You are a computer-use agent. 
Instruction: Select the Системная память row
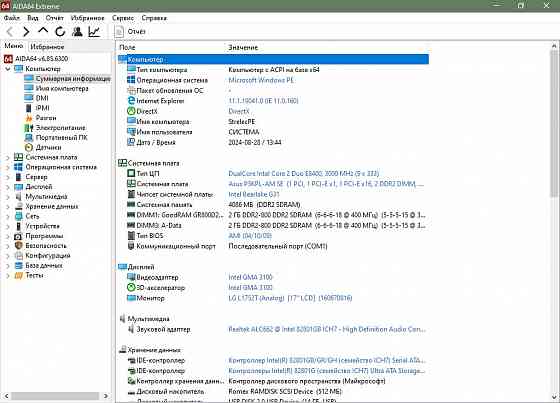pyautogui.click(x=273, y=204)
